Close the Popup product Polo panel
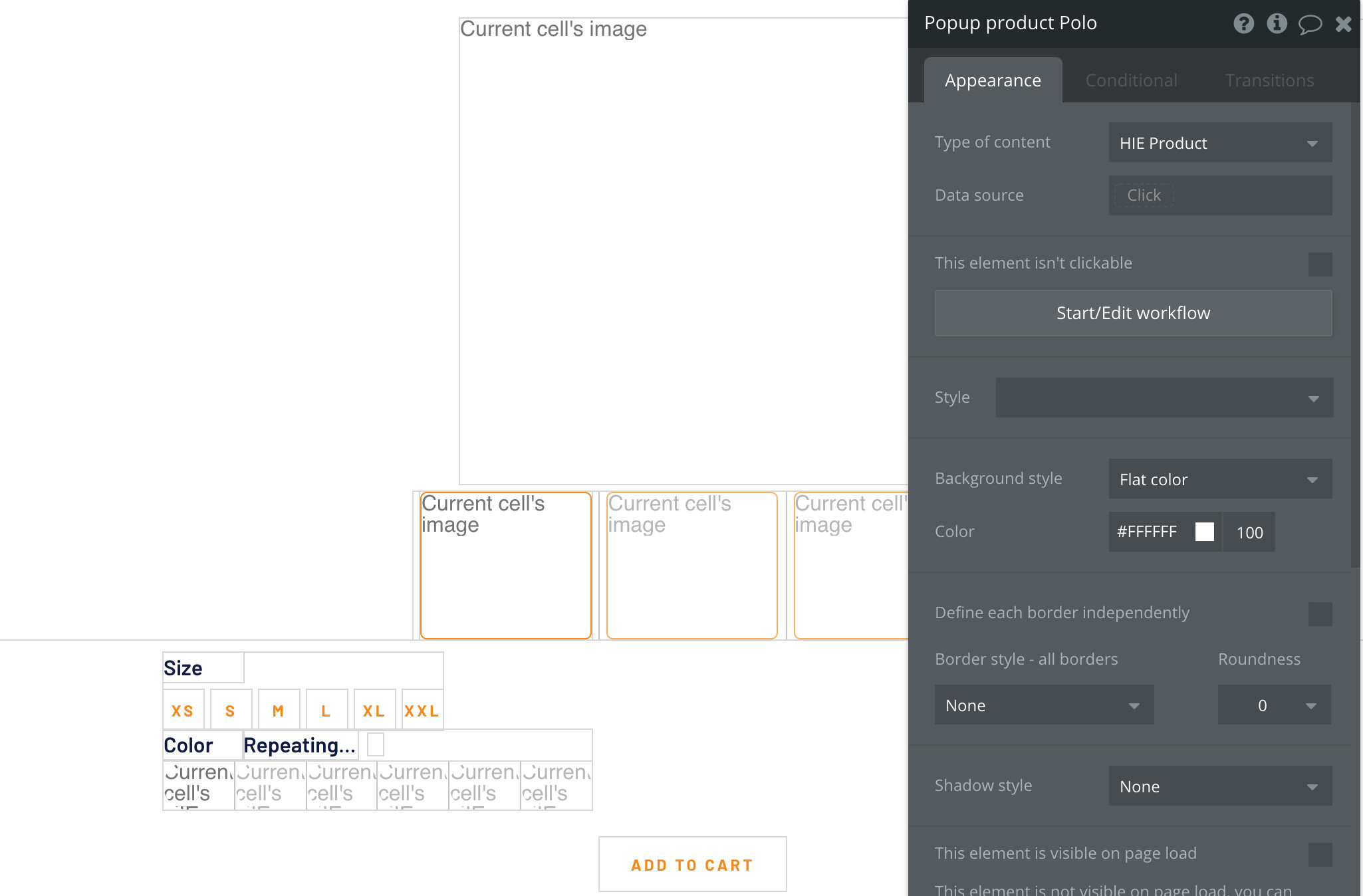The width and height of the screenshot is (1363, 896). coord(1343,25)
